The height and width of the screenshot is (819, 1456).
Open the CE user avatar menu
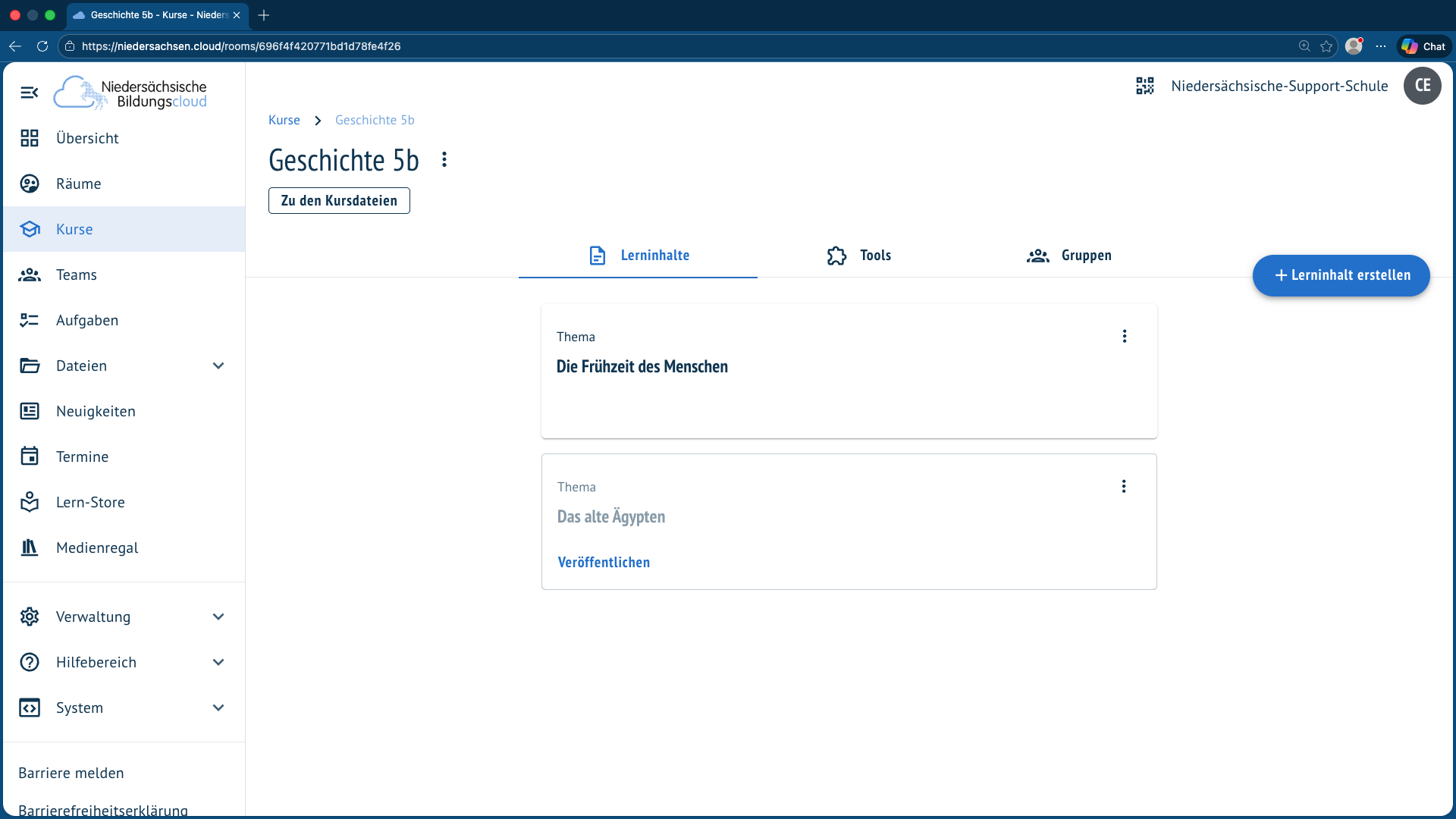pos(1423,86)
